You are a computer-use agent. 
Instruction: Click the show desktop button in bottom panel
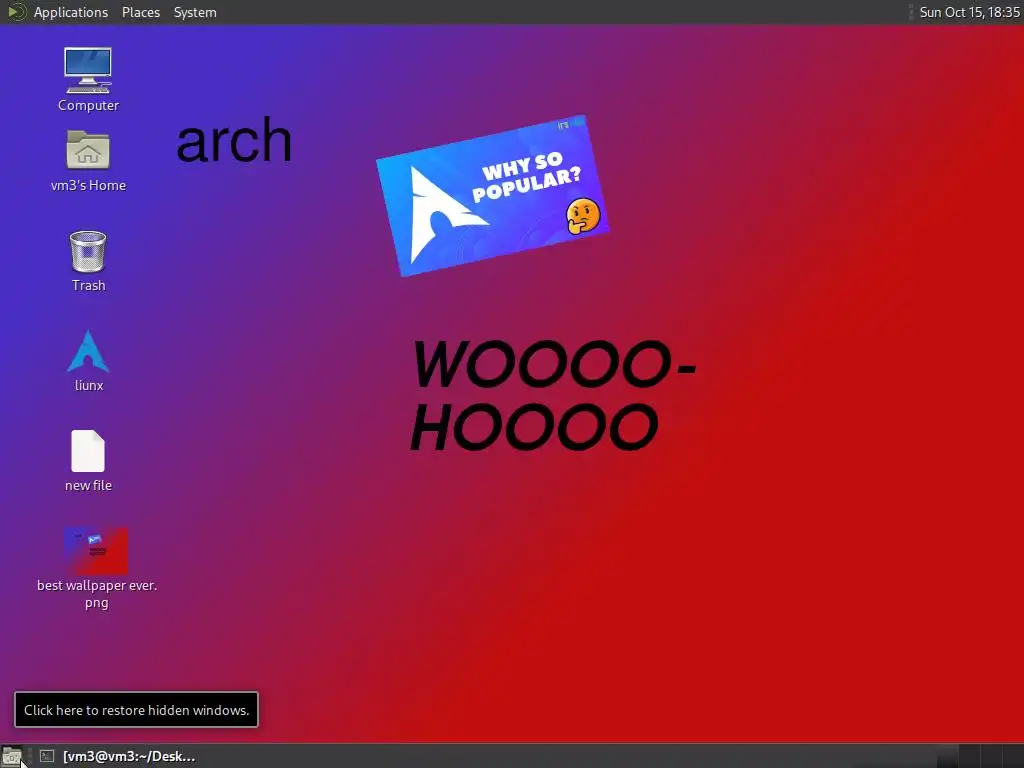[12, 756]
